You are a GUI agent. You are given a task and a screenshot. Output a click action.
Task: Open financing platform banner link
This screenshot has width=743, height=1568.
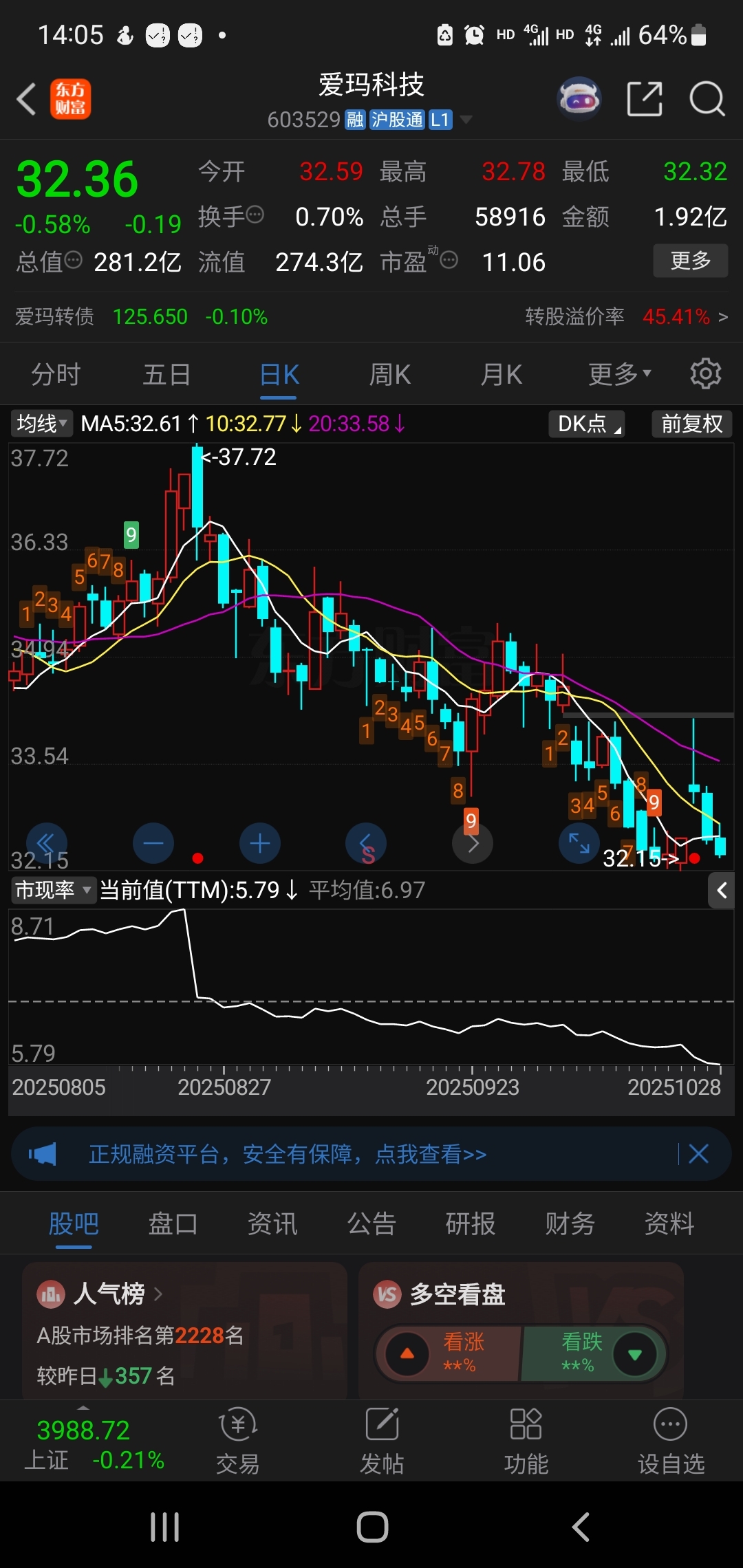coord(288,1154)
